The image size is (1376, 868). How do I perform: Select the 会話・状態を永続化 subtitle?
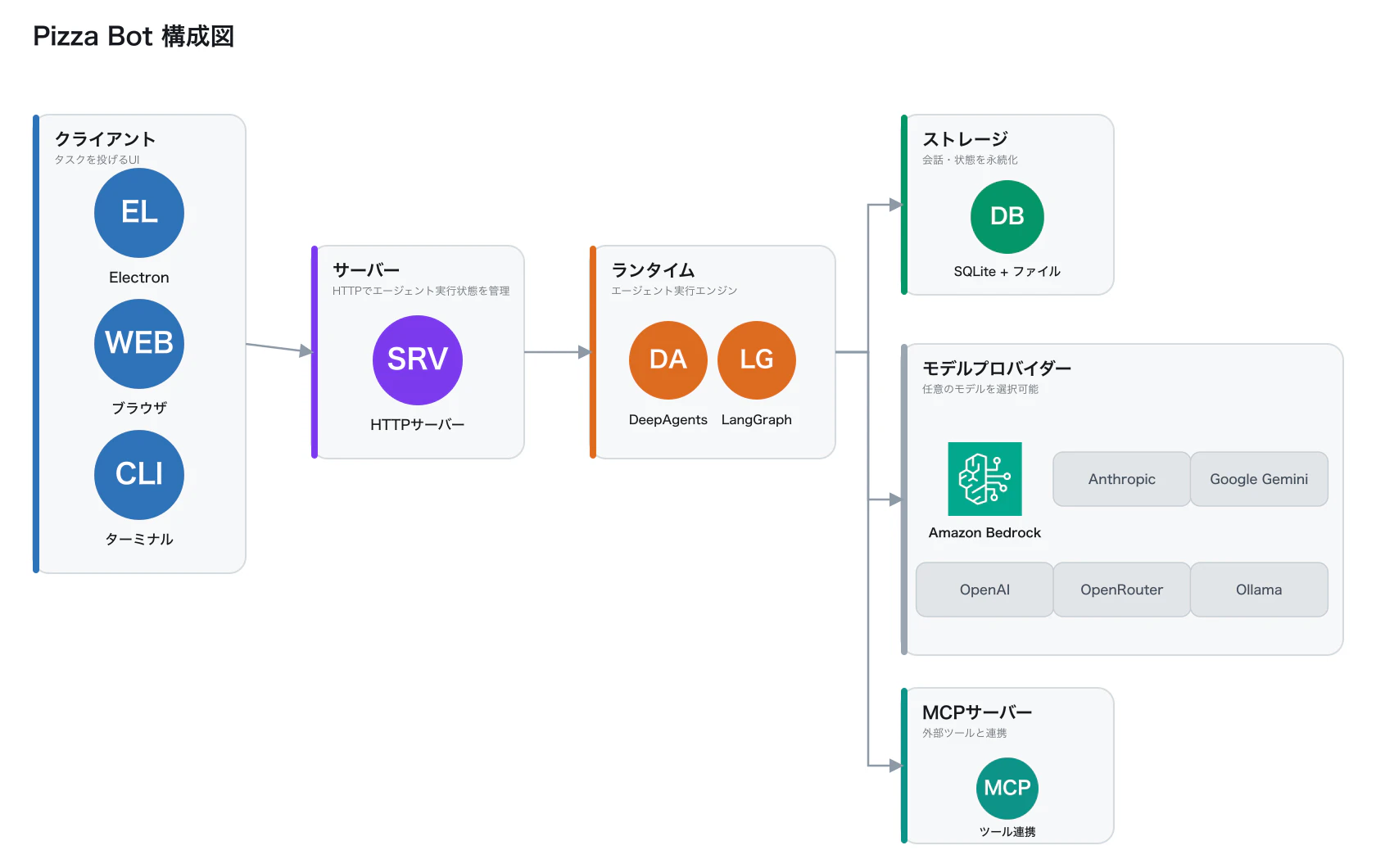click(970, 160)
